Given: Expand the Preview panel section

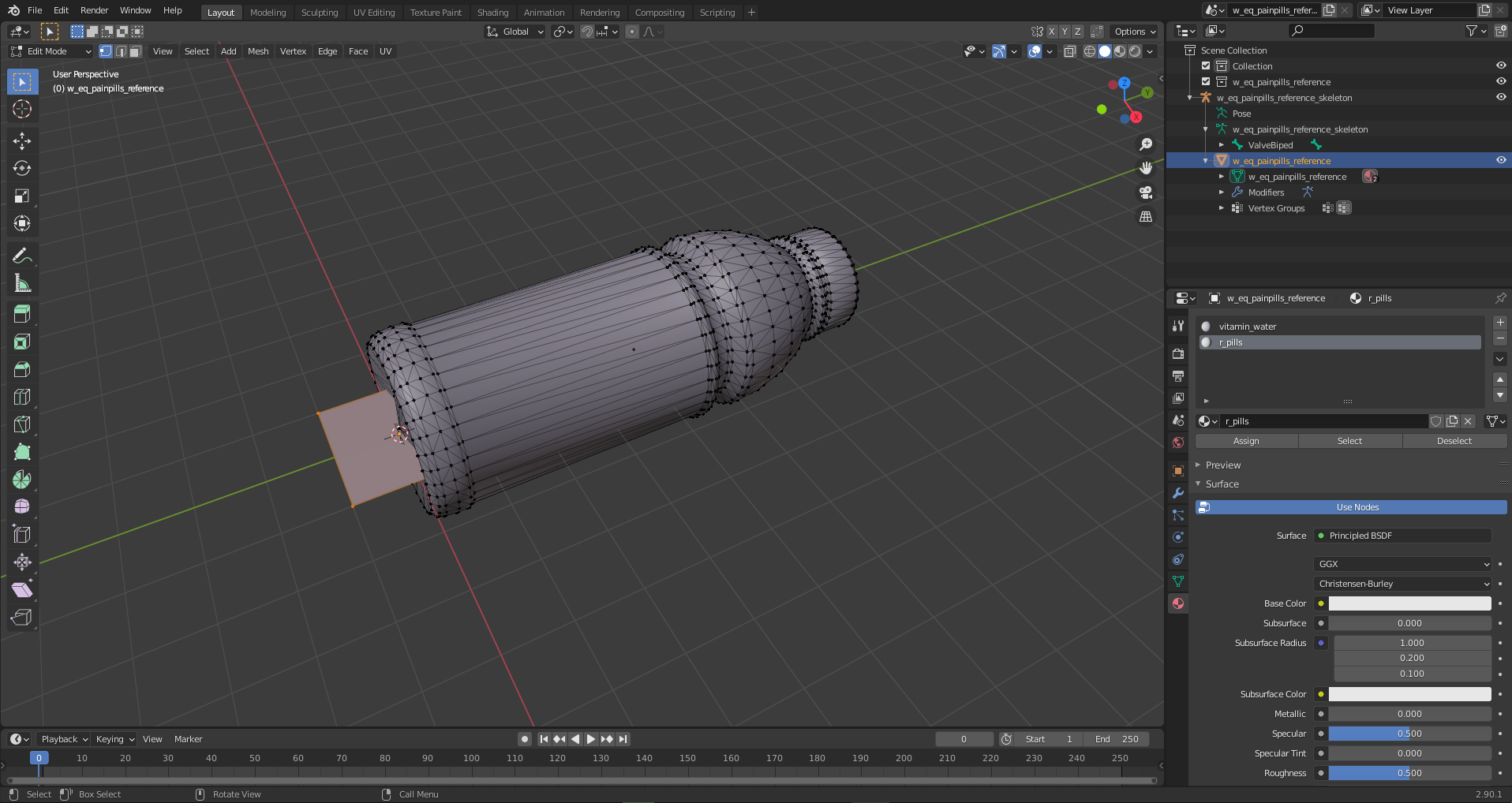Looking at the screenshot, I should [x=1223, y=465].
